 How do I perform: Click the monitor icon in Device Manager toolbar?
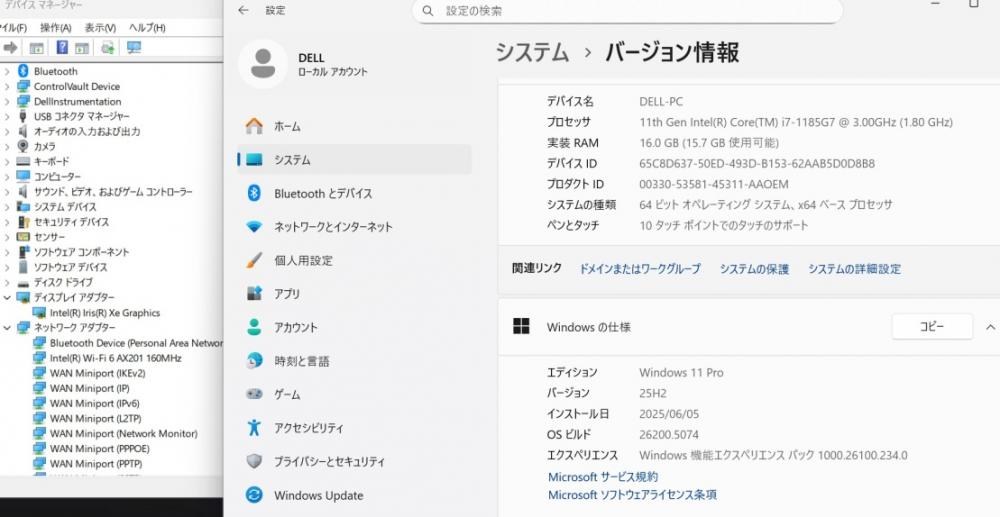point(134,47)
